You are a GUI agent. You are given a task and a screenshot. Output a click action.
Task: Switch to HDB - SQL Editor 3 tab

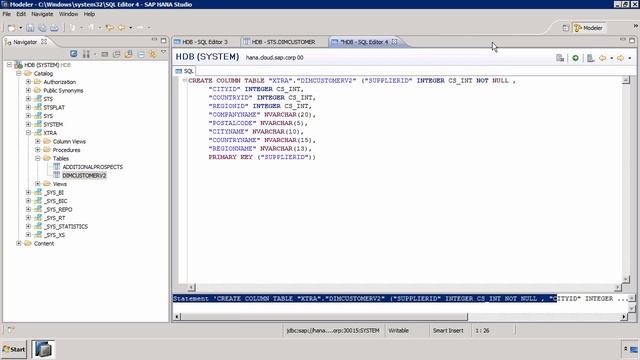(x=205, y=42)
